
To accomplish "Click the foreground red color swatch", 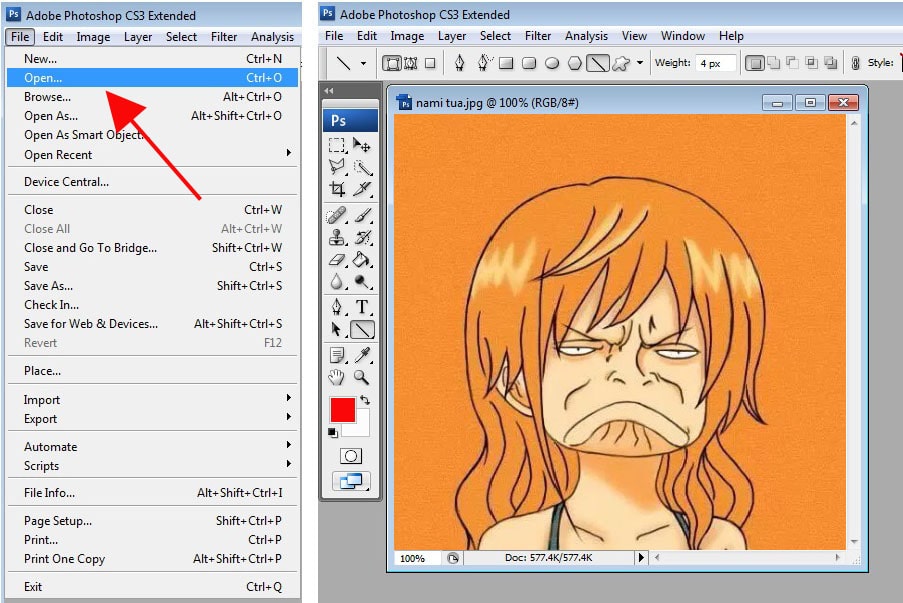I will [x=343, y=410].
